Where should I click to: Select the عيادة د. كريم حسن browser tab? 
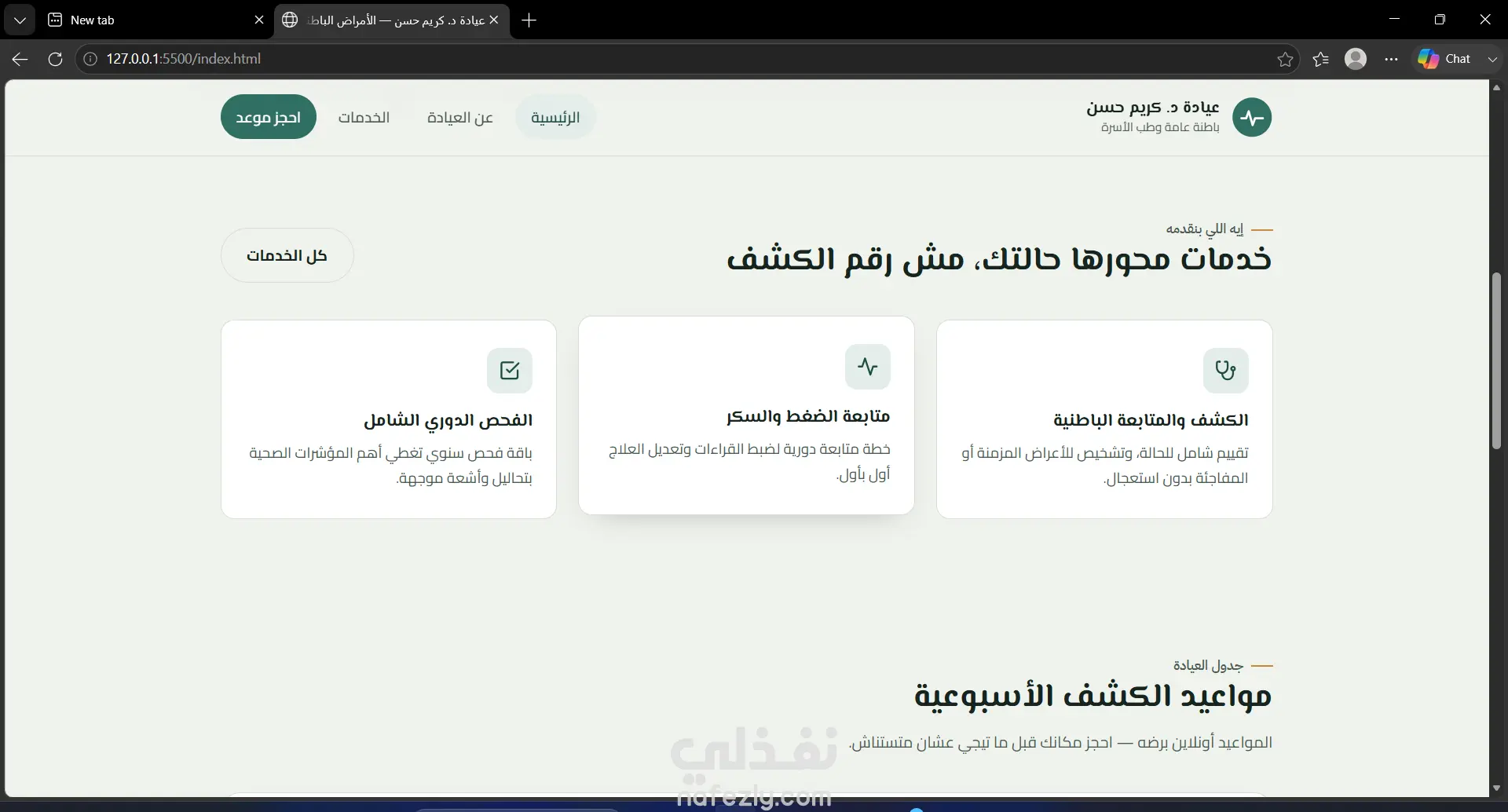[391, 20]
